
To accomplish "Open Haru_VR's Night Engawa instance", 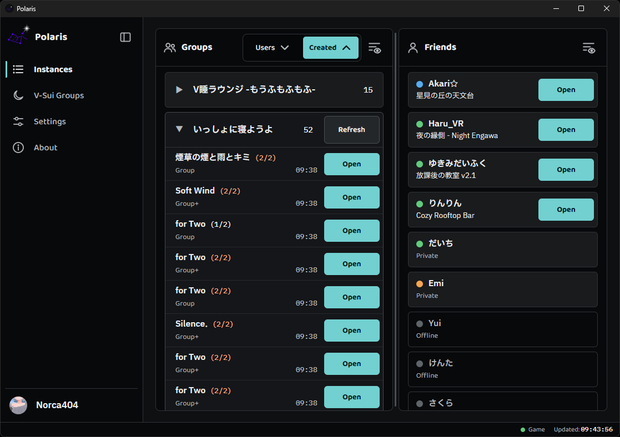I will (x=566, y=130).
